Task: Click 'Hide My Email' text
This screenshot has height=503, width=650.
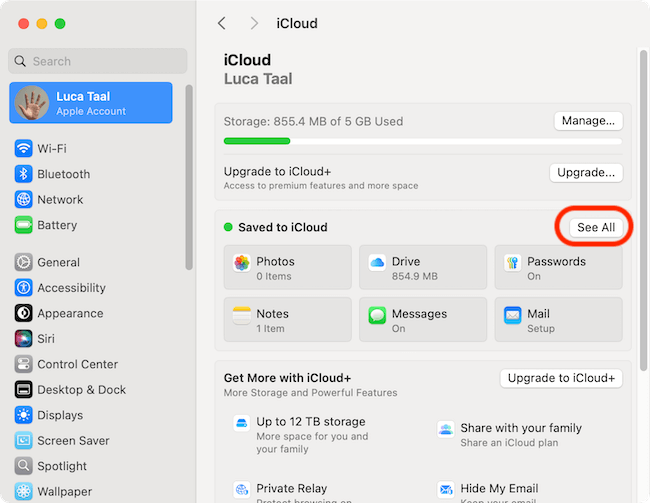Action: (499, 488)
